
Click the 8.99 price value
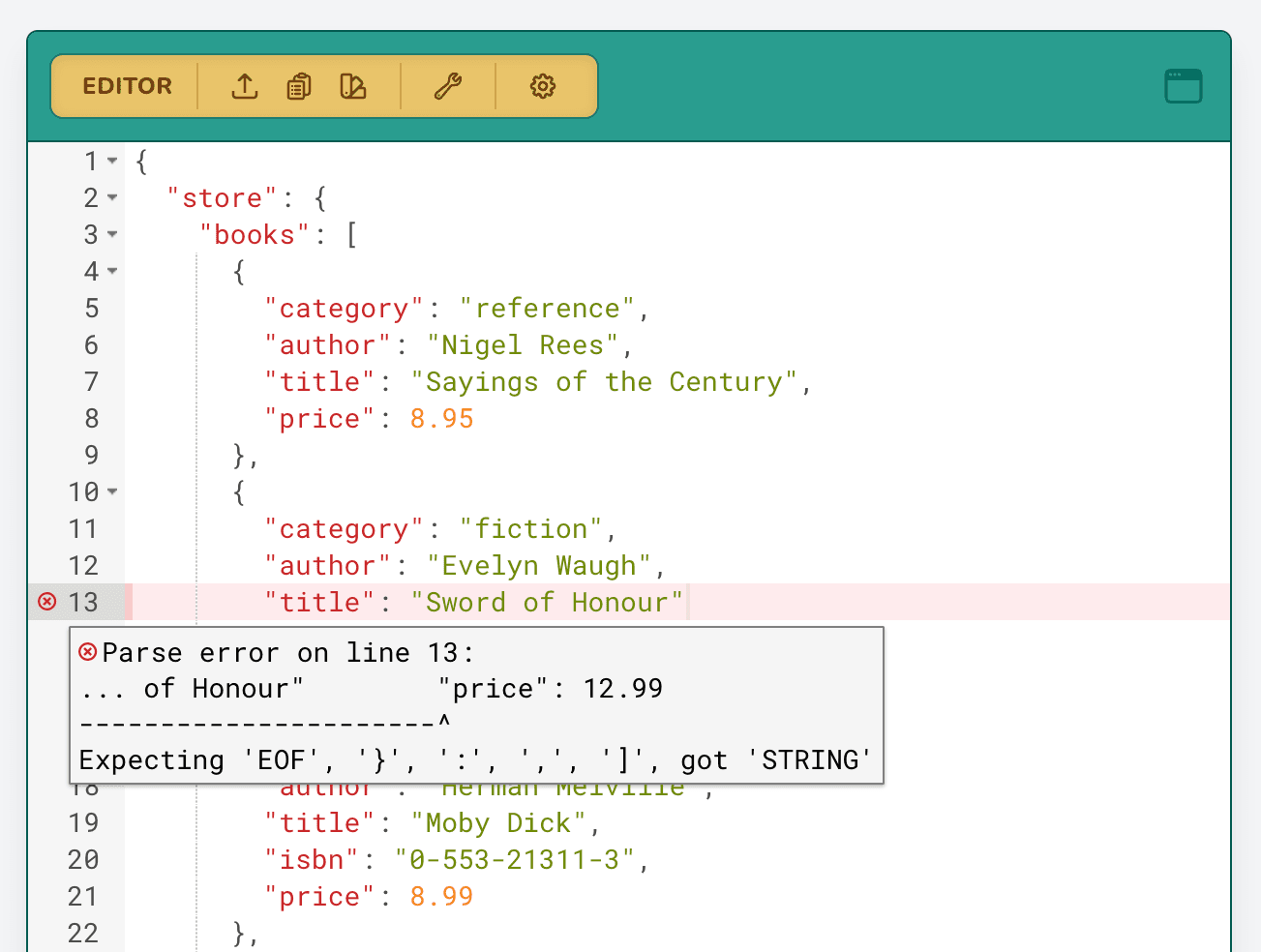(441, 897)
